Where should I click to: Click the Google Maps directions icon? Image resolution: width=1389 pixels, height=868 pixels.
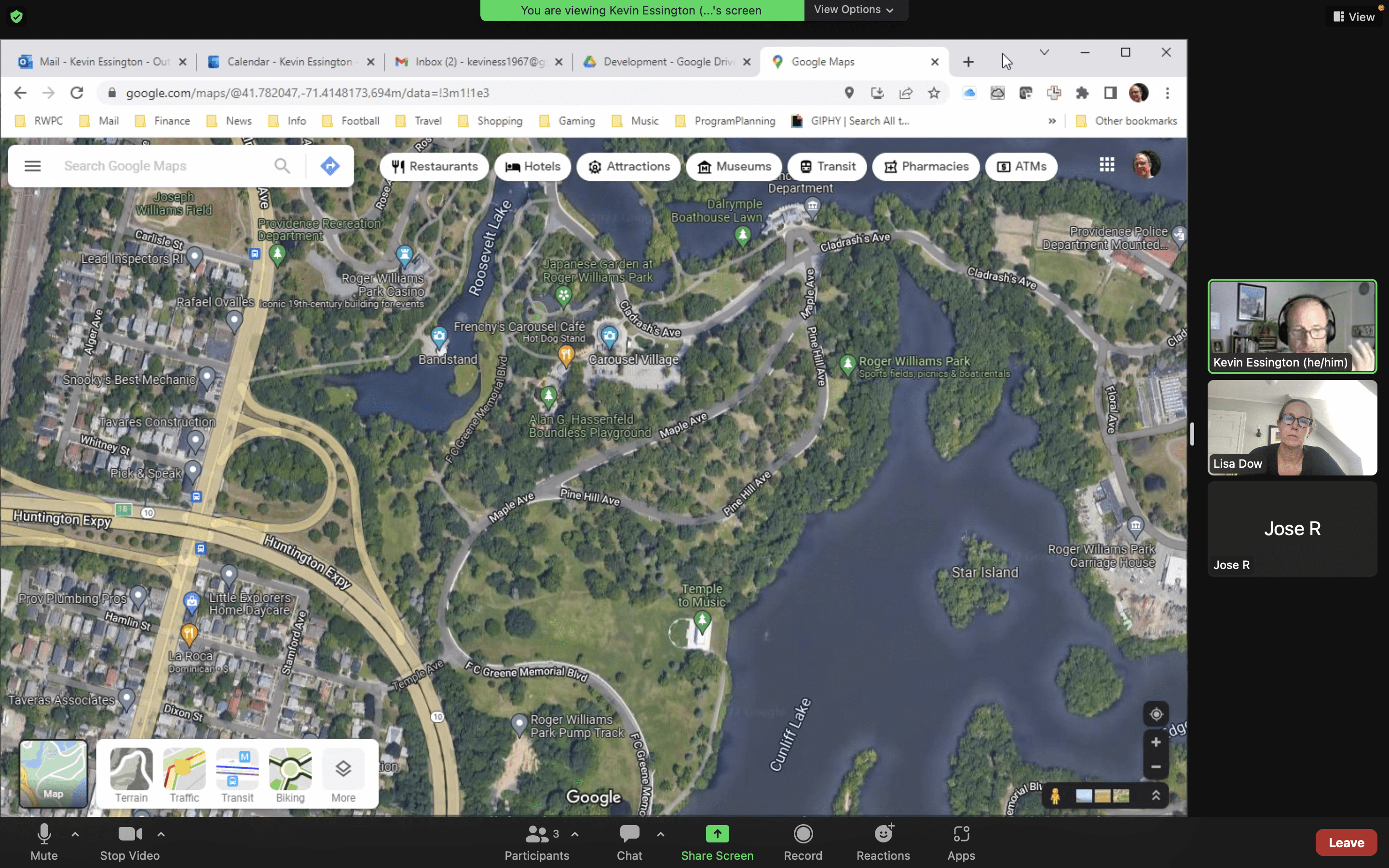point(329,166)
